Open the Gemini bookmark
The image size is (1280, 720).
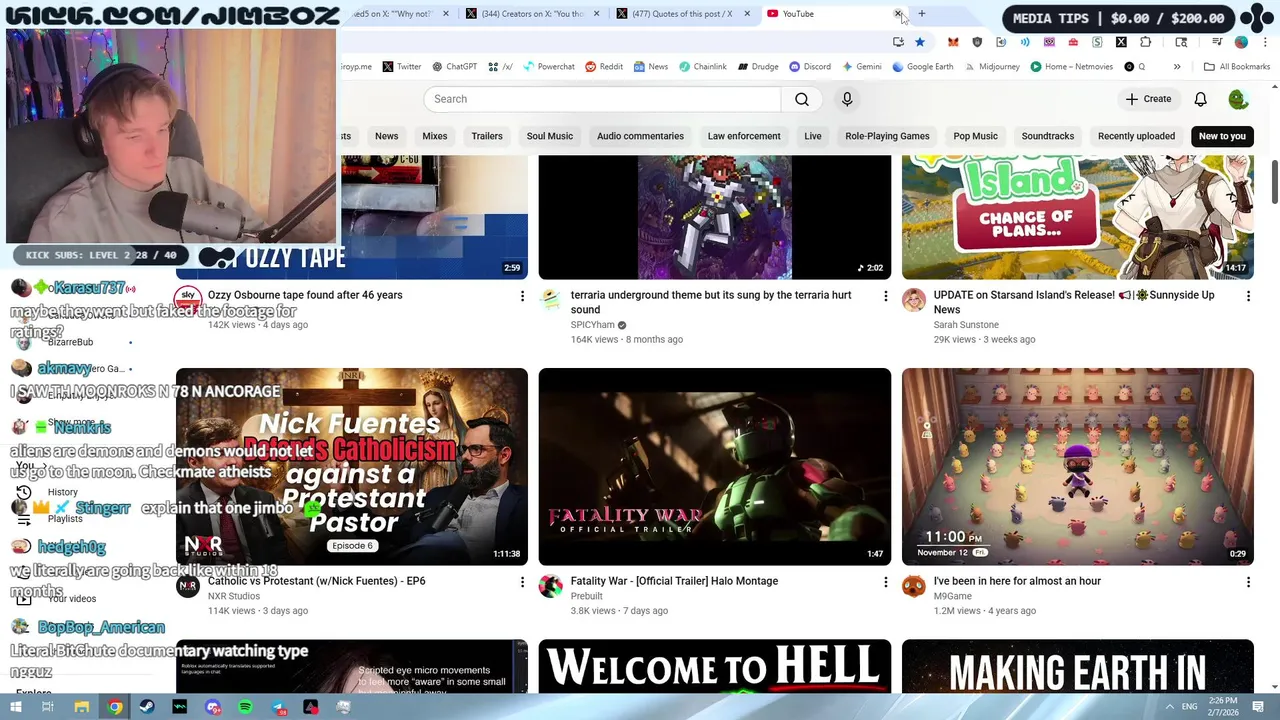[861, 67]
